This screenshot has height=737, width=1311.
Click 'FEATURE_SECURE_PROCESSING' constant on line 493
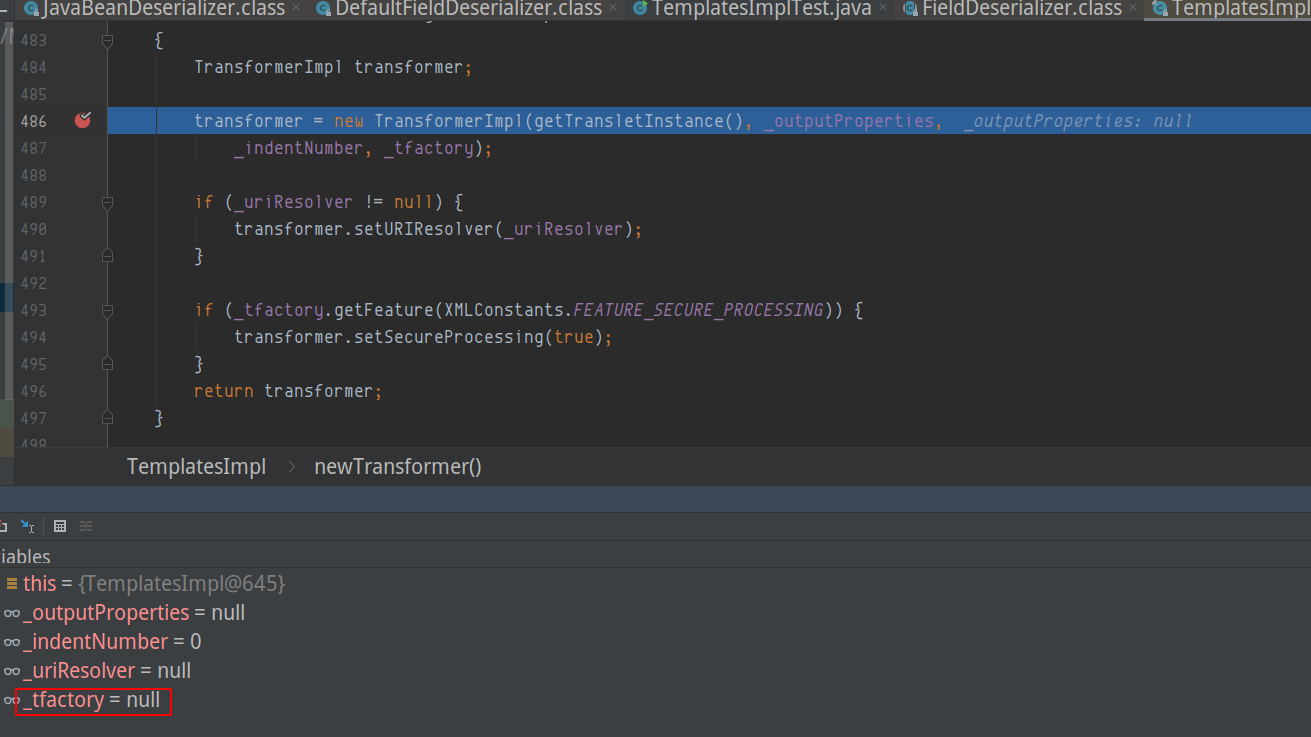[698, 310]
